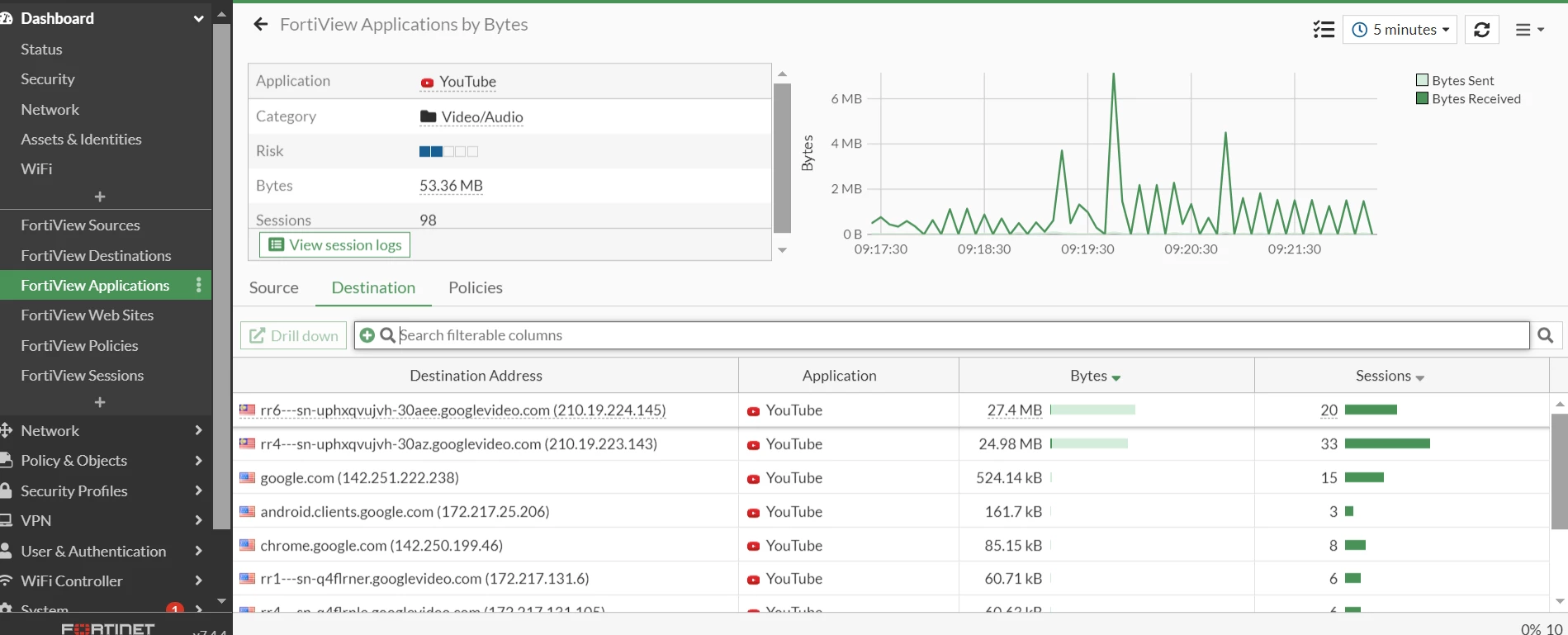Screen dimensions: 1568x635
Task: Click the flag icon for google.com row
Action: (248, 477)
